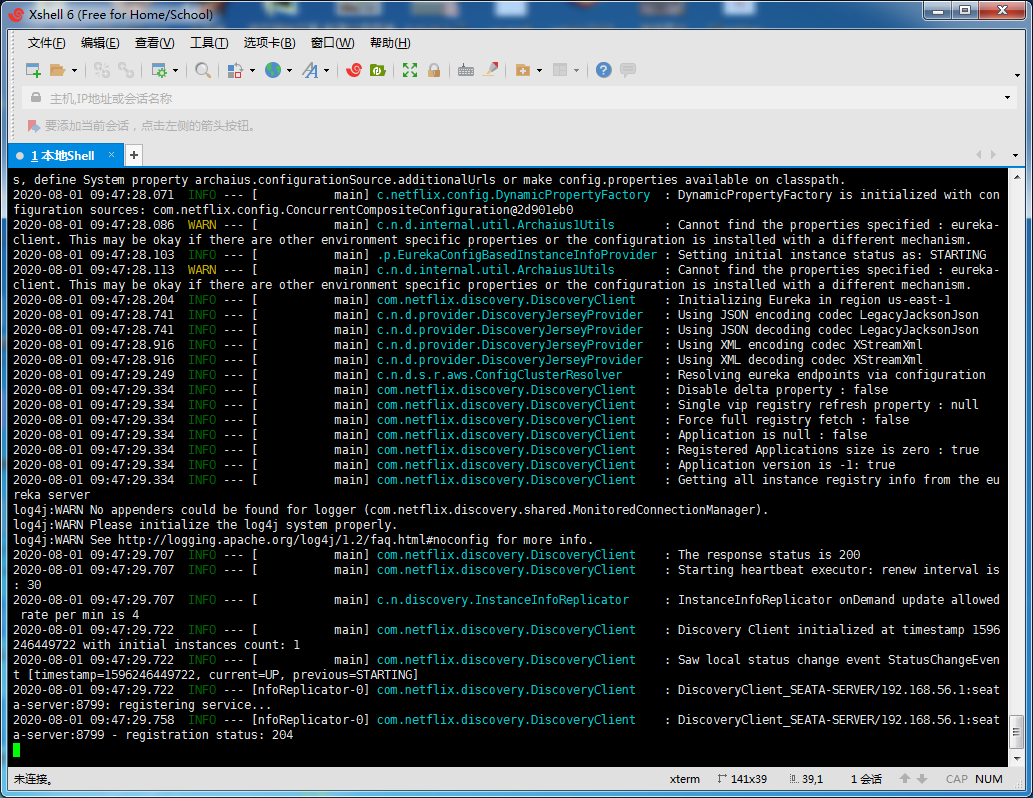Click the green terminal cursor block
1033x798 pixels.
pyautogui.click(x=16, y=750)
